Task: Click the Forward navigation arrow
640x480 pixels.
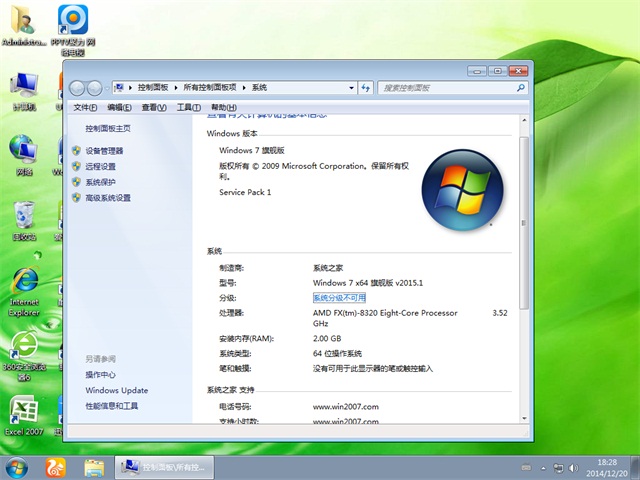Action: (95, 88)
